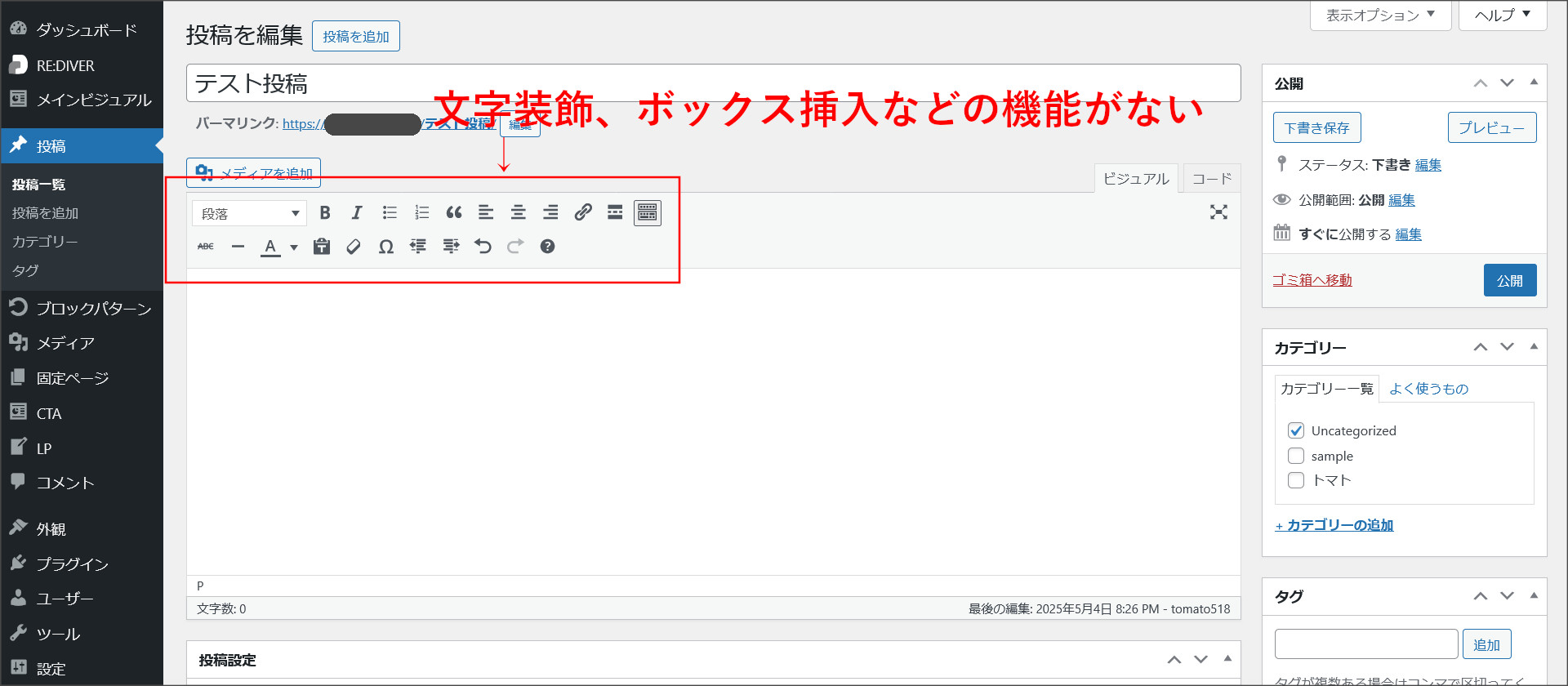Open the text color picker arrow
Image resolution: width=1568 pixels, height=686 pixels.
294,247
